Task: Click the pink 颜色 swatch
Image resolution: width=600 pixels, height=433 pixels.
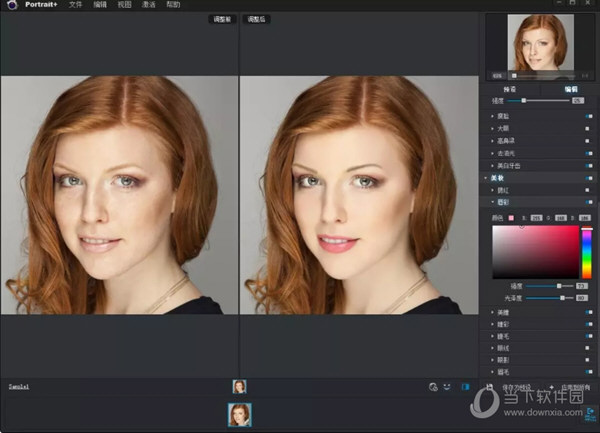Action: pos(511,218)
